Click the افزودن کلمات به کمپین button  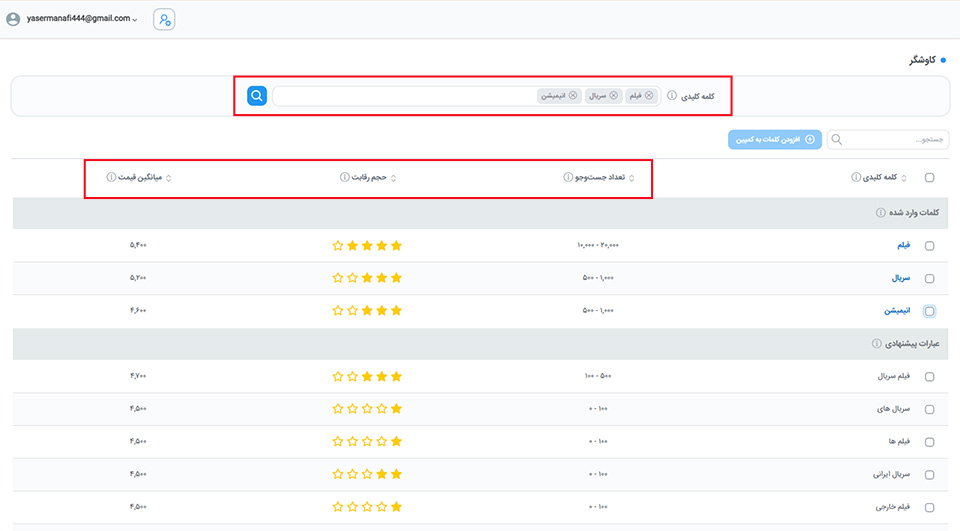coord(774,140)
